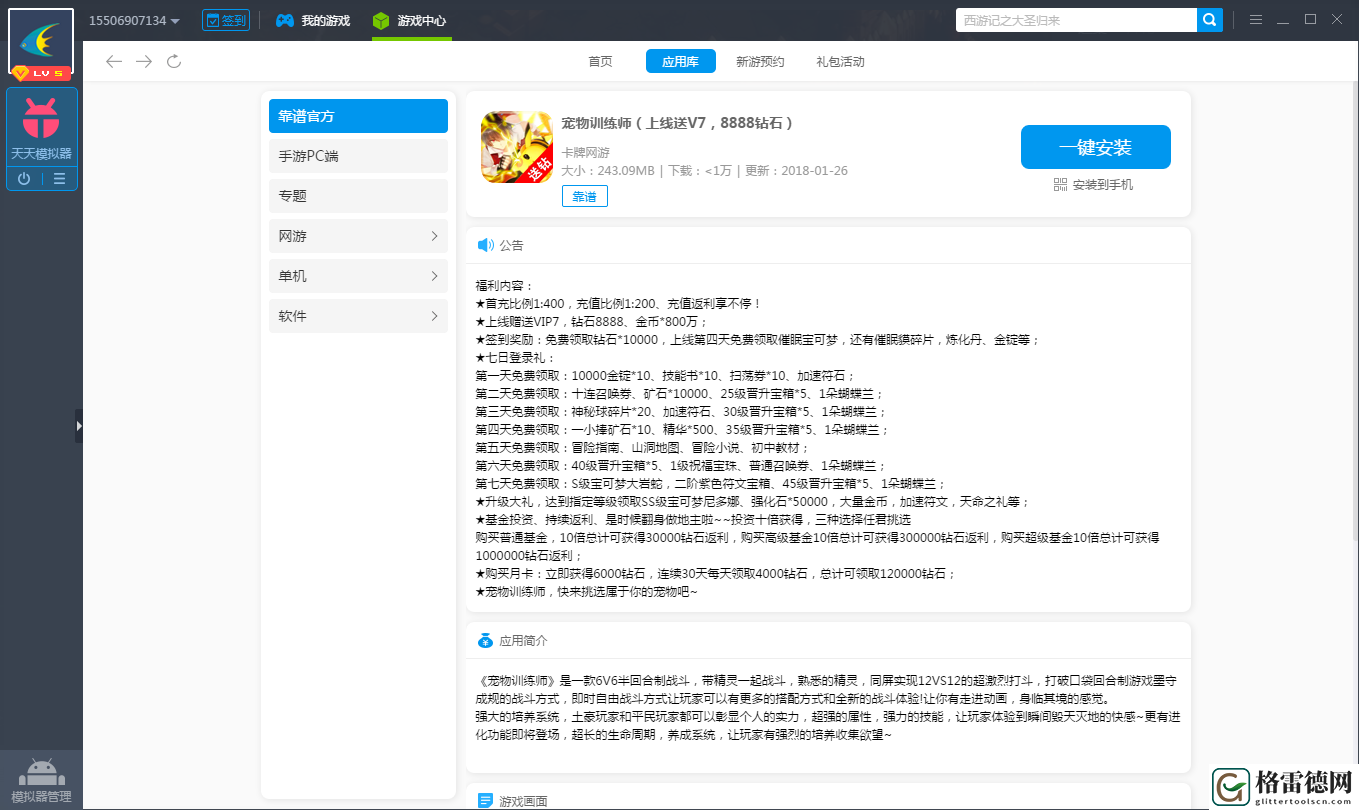This screenshot has width=1359, height=810.
Task: Expand the left sidebar collapse arrow
Action: coord(79,426)
